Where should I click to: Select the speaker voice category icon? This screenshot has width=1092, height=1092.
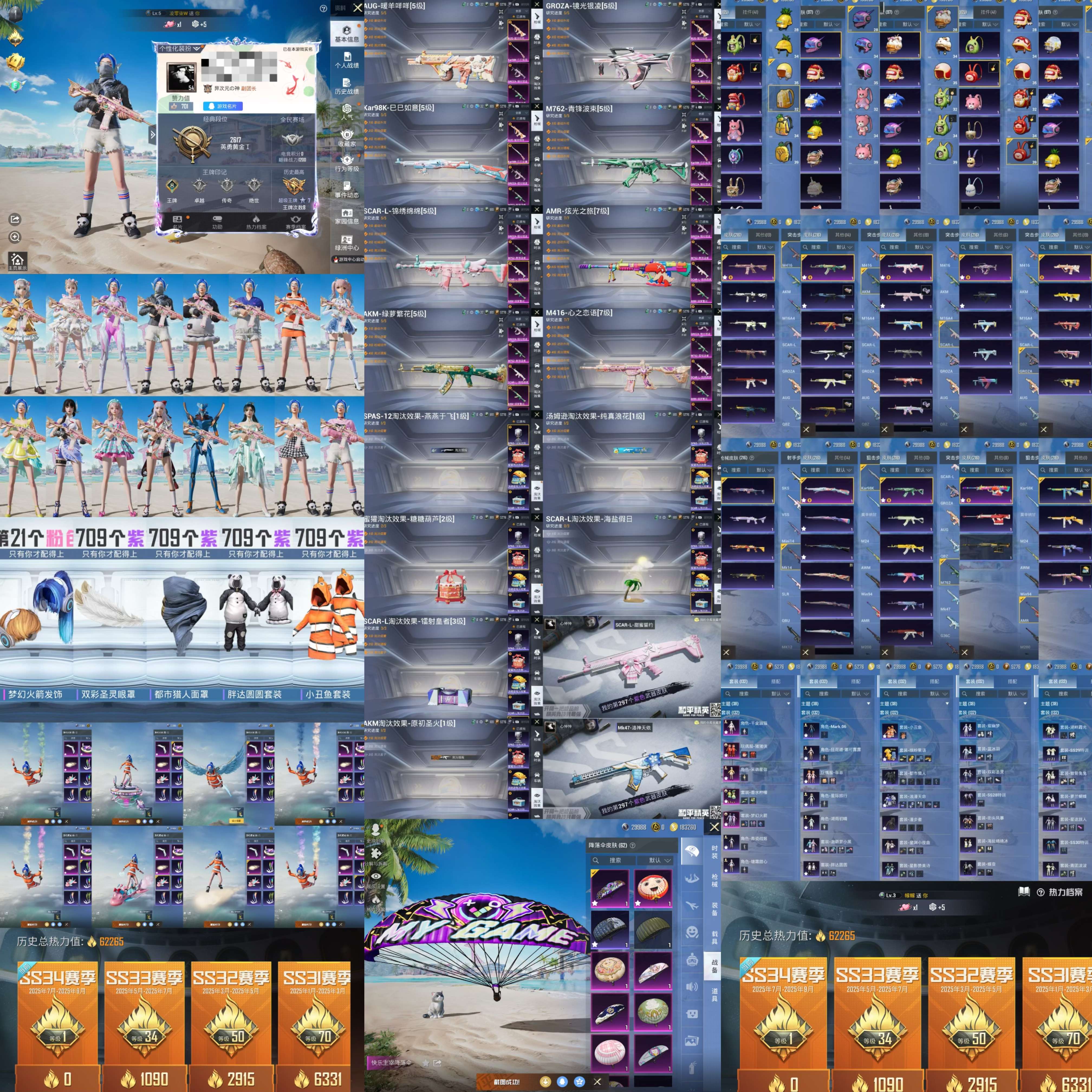(693, 987)
